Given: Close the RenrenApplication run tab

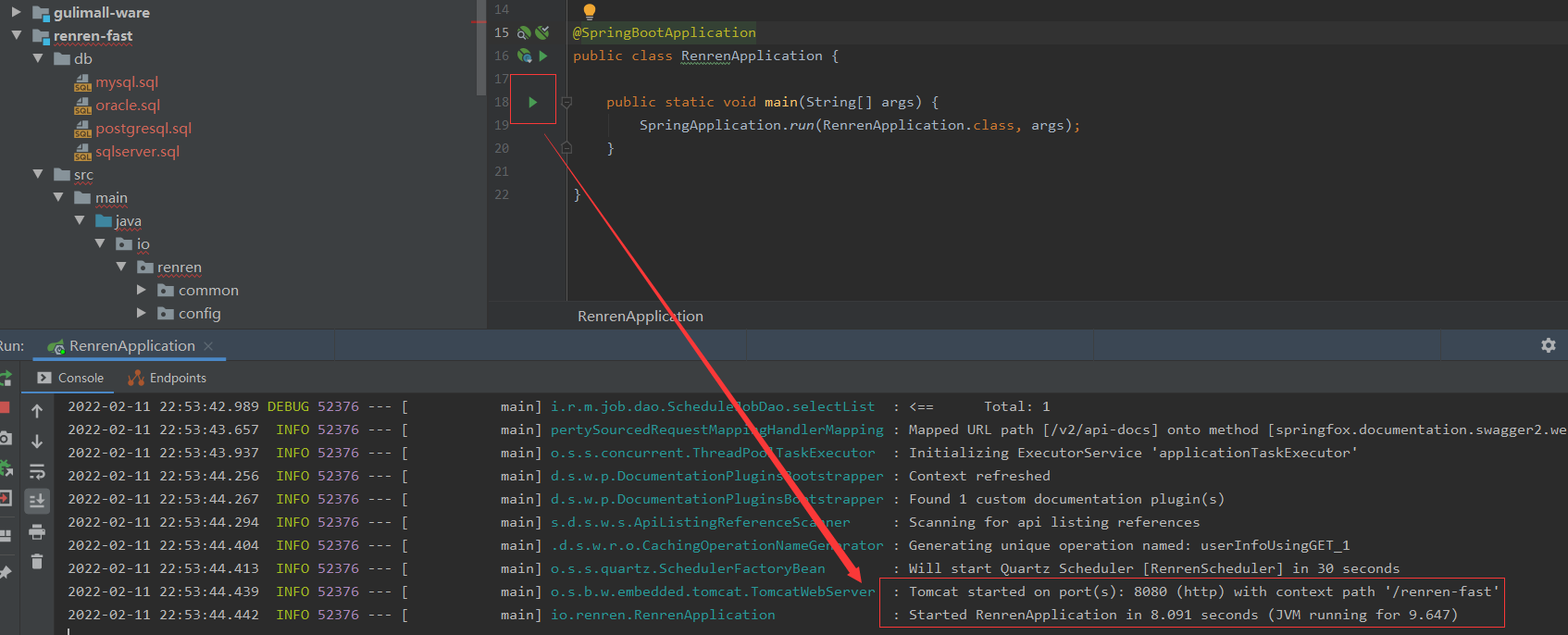Looking at the screenshot, I should 208,346.
